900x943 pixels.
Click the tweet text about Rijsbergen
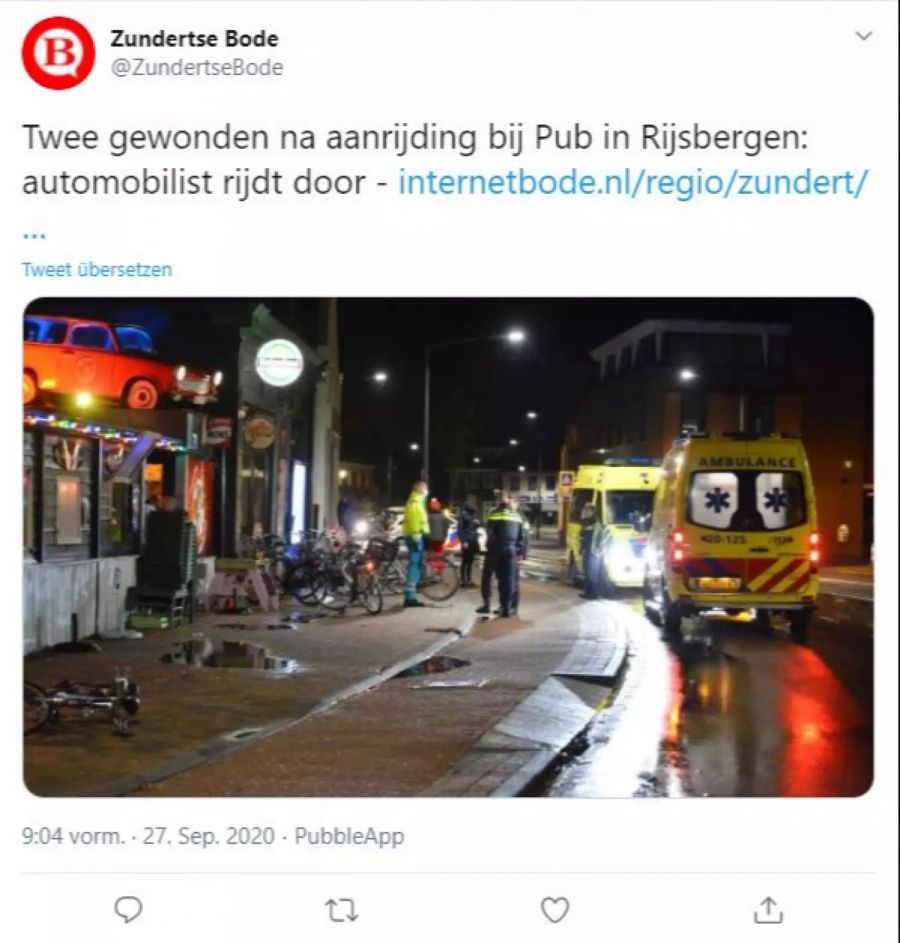pyautogui.click(x=415, y=159)
